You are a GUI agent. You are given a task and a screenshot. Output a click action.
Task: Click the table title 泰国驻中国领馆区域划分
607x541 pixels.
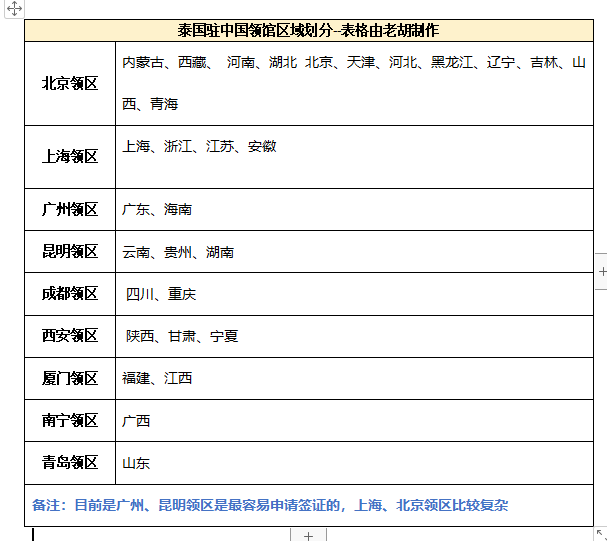click(255, 31)
